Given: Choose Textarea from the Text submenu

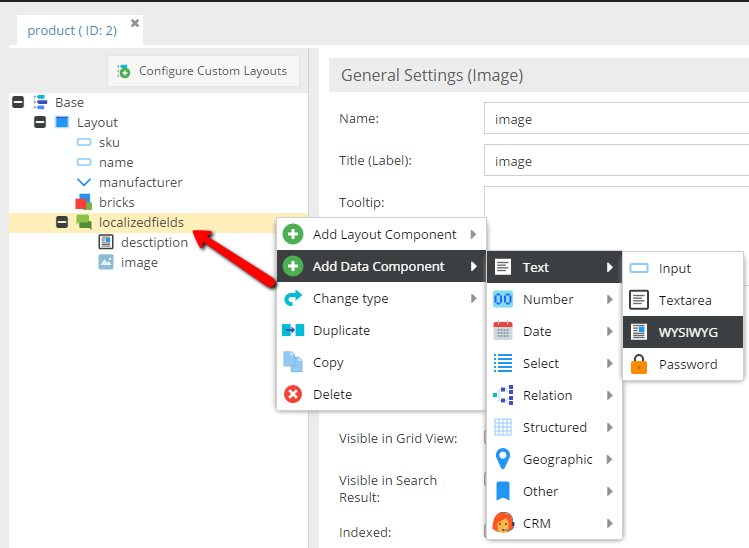Looking at the screenshot, I should coord(683,301).
